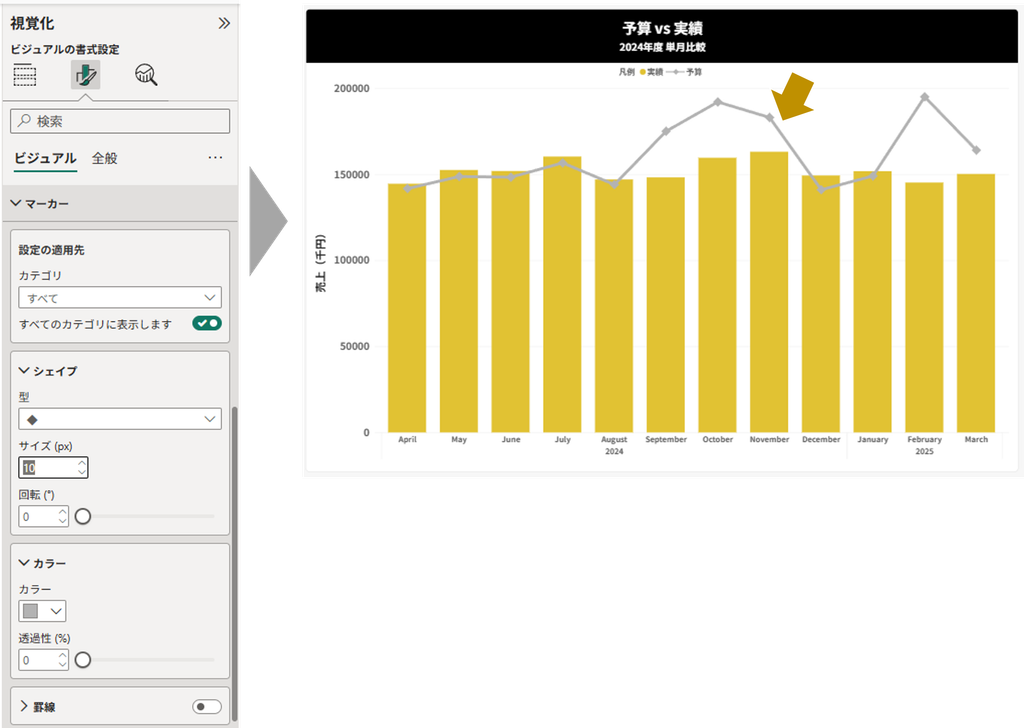Open the build visual fields icon
1024x728 pixels.
click(x=25, y=75)
